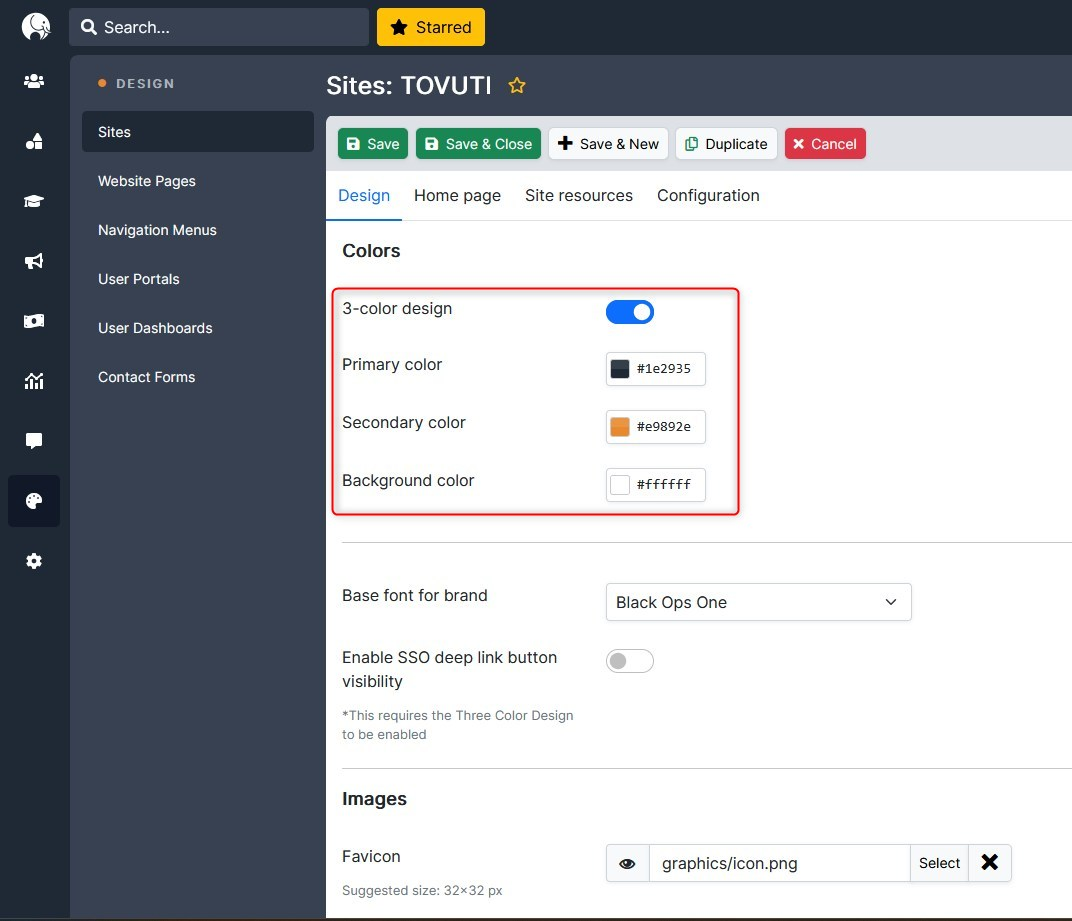Click the Secondary color hex value #e9892e
This screenshot has width=1072, height=921.
[664, 427]
